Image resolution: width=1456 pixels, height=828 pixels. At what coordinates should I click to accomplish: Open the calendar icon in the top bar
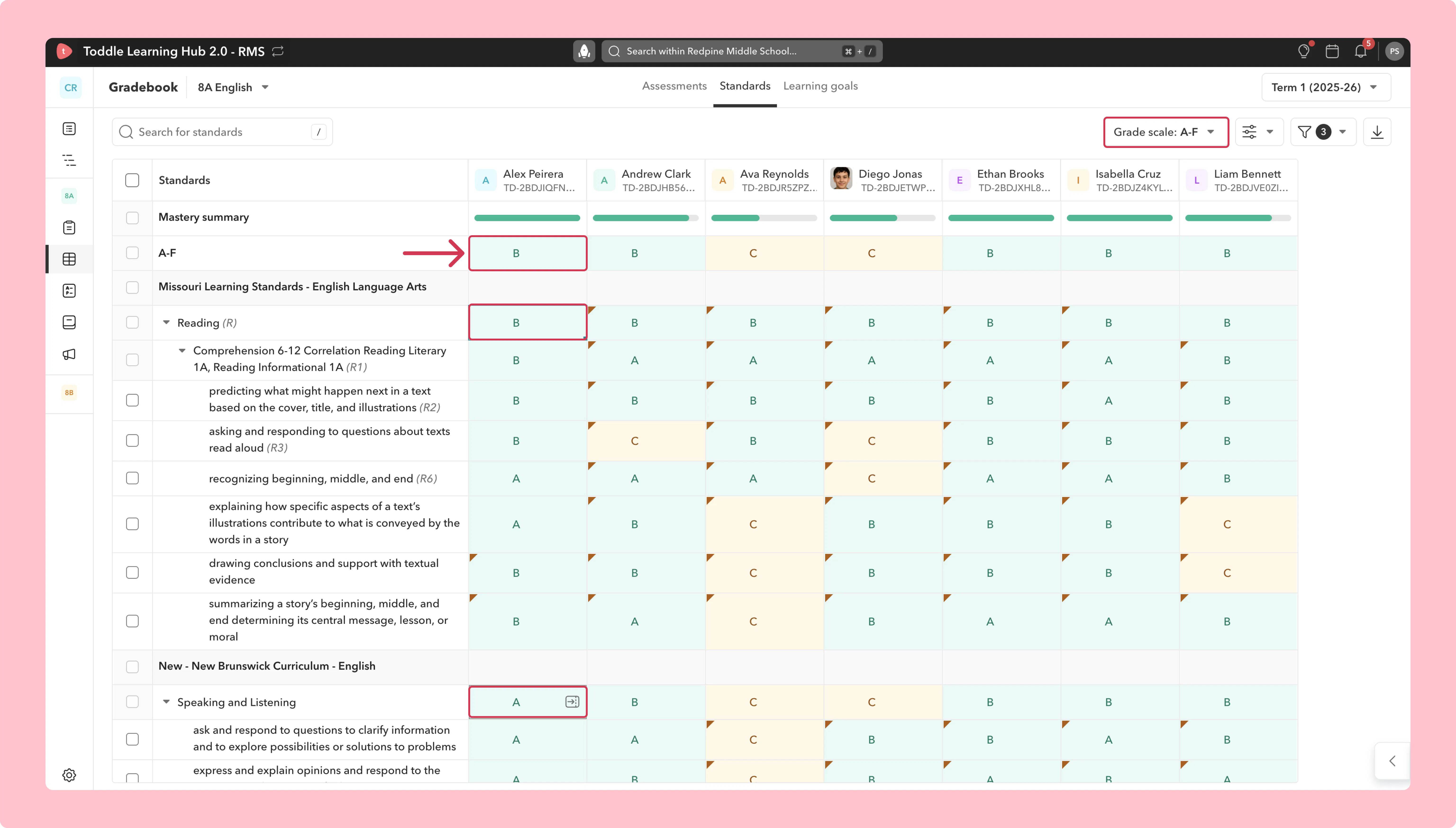click(1332, 51)
